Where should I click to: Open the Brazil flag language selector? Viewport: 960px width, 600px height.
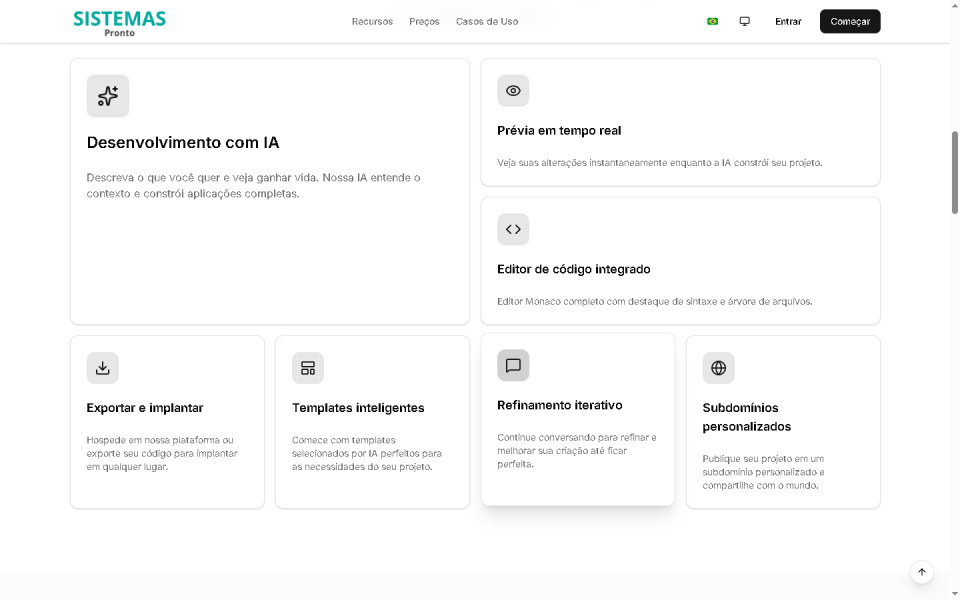tap(712, 21)
